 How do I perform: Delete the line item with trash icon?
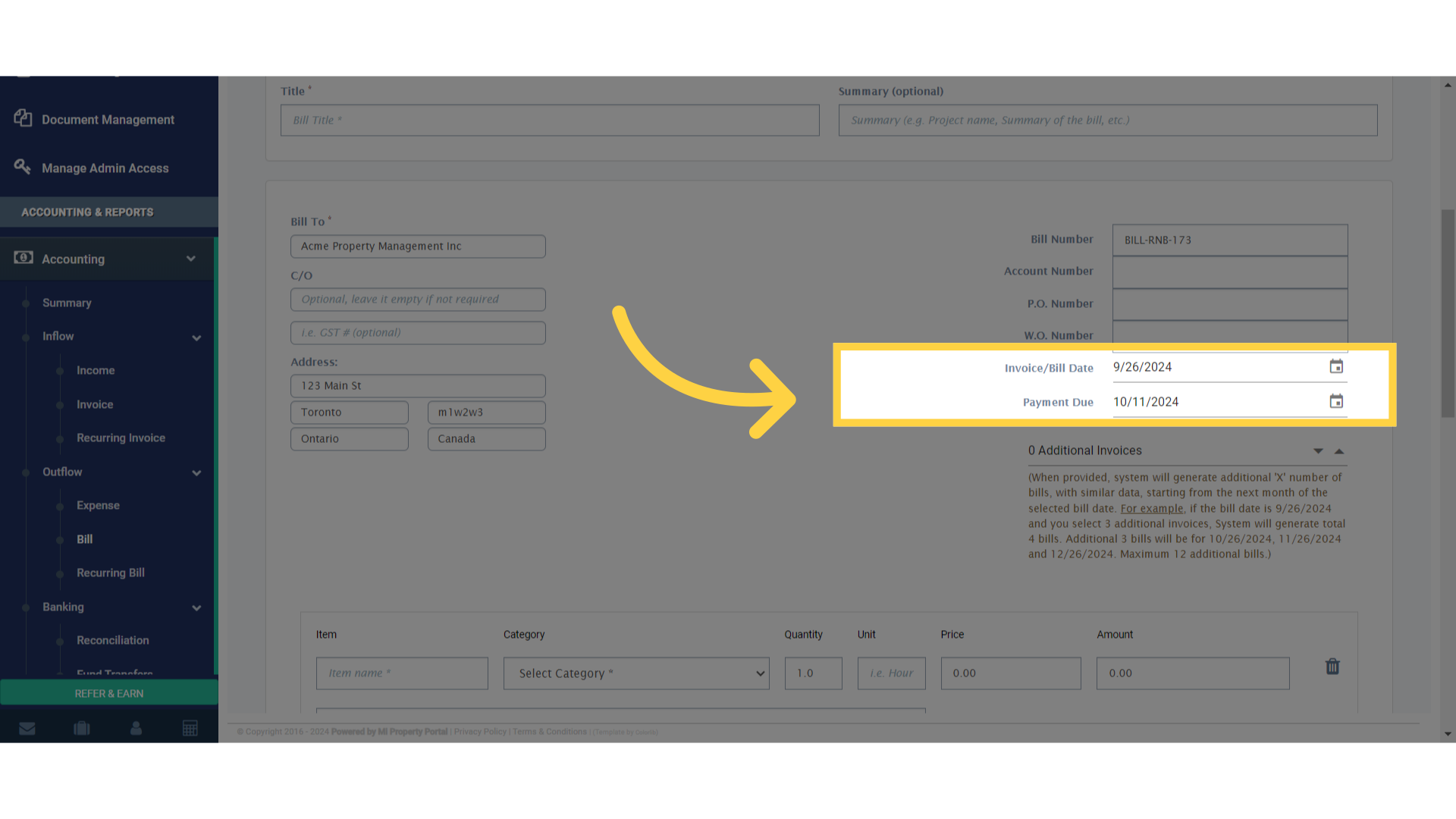(x=1332, y=667)
